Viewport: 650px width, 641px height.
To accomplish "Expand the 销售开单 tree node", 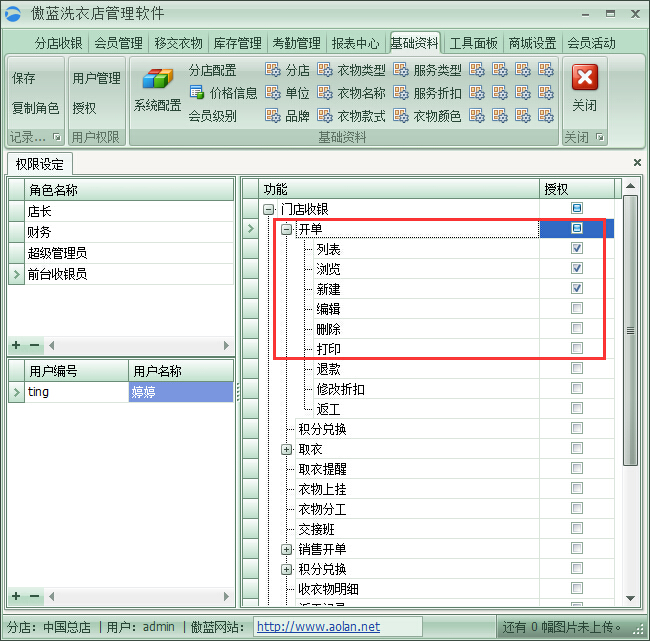I will pyautogui.click(x=287, y=549).
